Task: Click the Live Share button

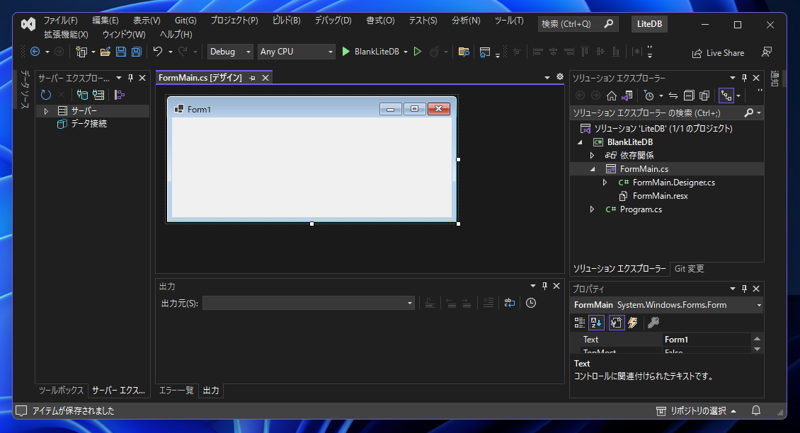Action: pos(718,53)
